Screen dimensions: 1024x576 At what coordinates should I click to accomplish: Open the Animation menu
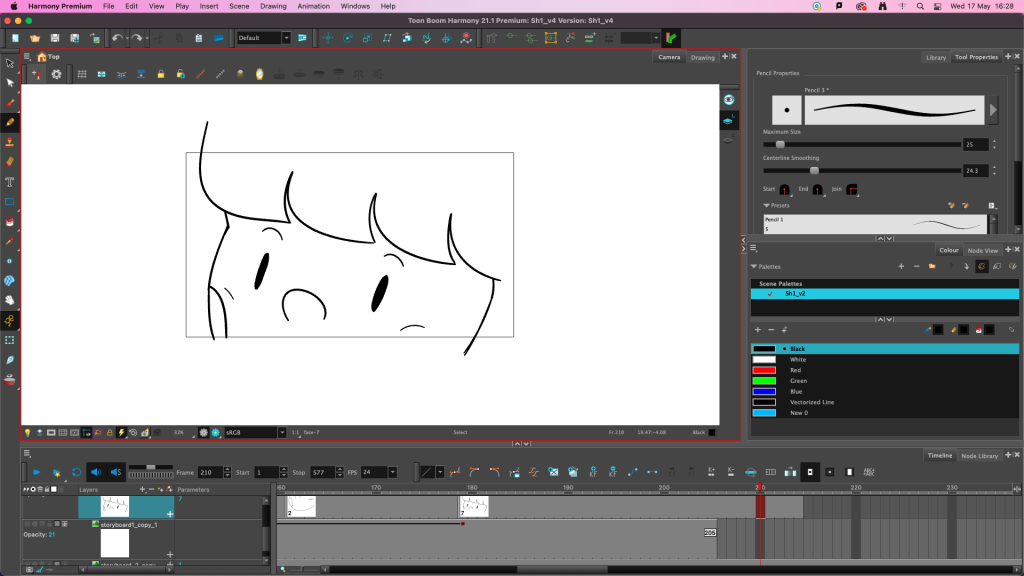coord(313,6)
